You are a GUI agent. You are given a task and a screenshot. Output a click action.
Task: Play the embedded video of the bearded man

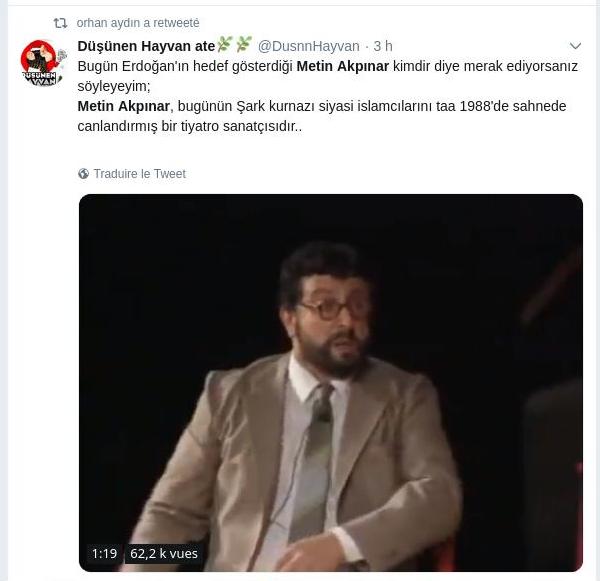[331, 383]
